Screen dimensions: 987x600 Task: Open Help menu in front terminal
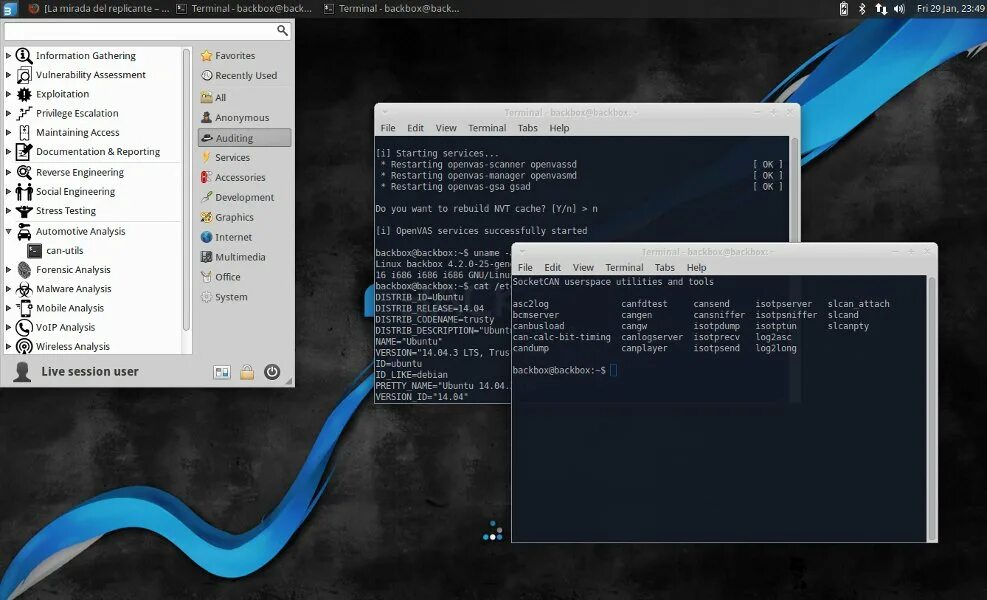(x=696, y=268)
